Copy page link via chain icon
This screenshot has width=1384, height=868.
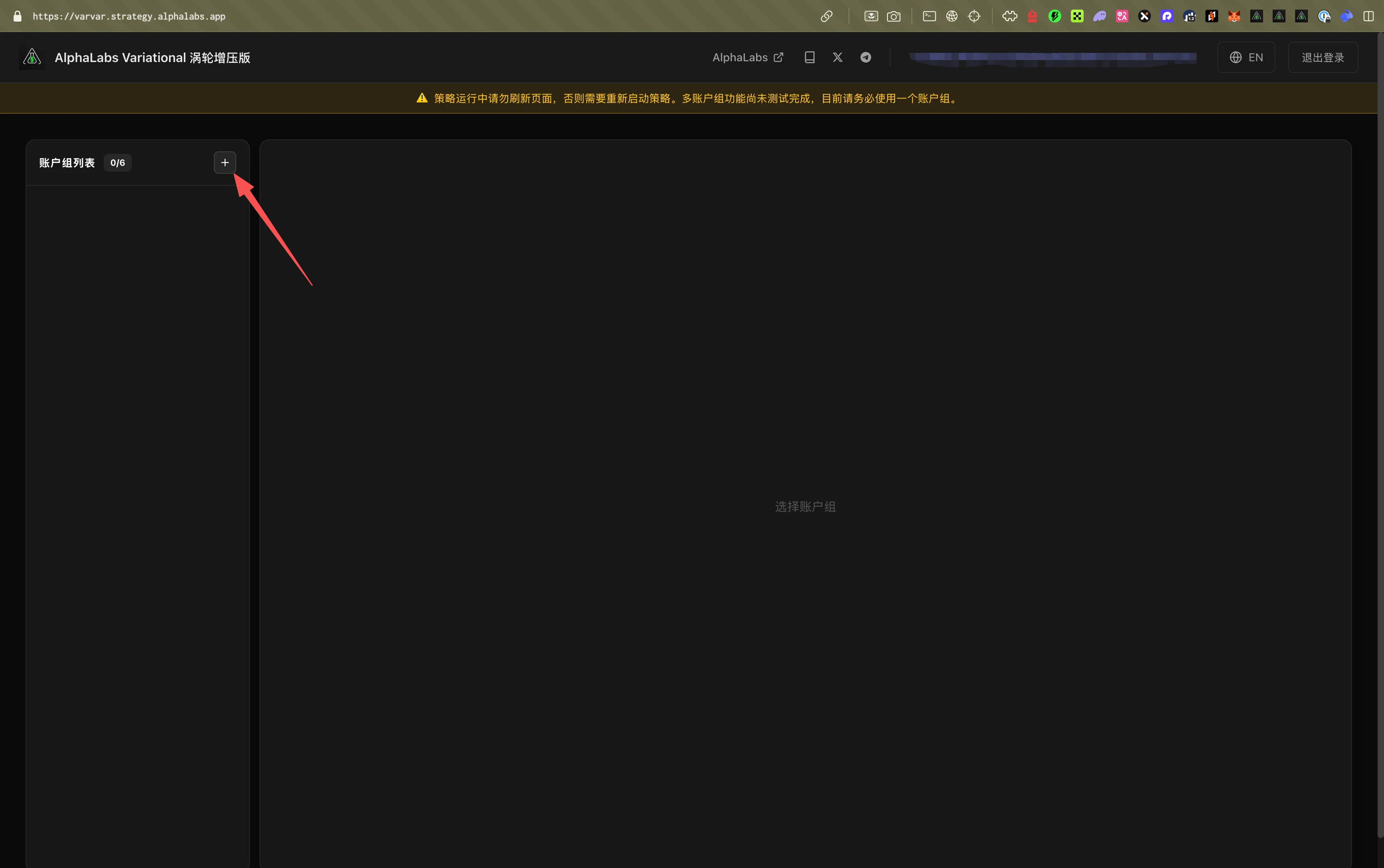pos(827,16)
